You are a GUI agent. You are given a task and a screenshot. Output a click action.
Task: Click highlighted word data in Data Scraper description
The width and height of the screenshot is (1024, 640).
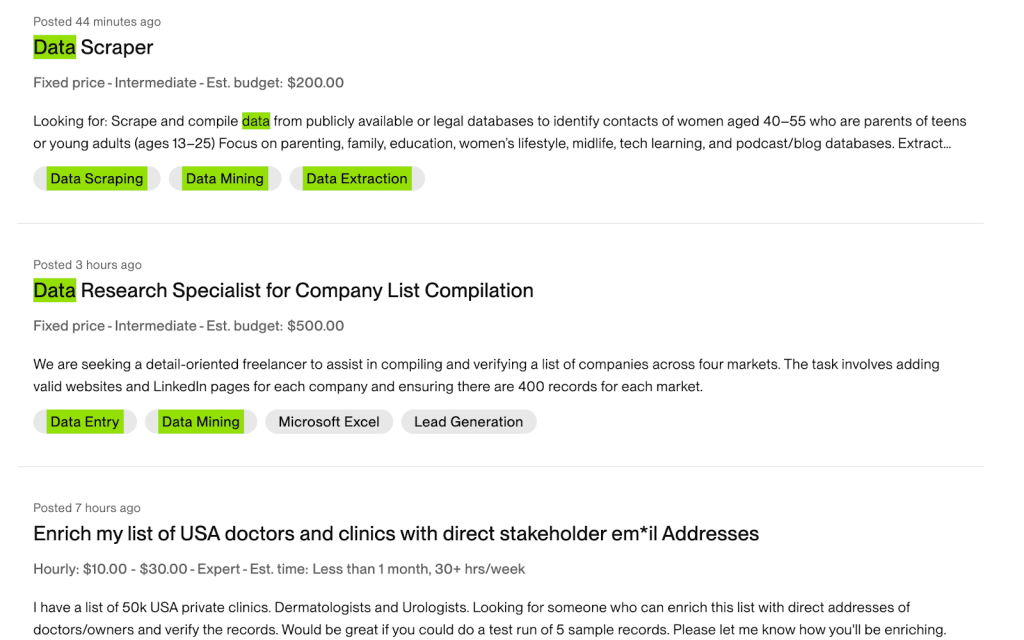tap(256, 122)
